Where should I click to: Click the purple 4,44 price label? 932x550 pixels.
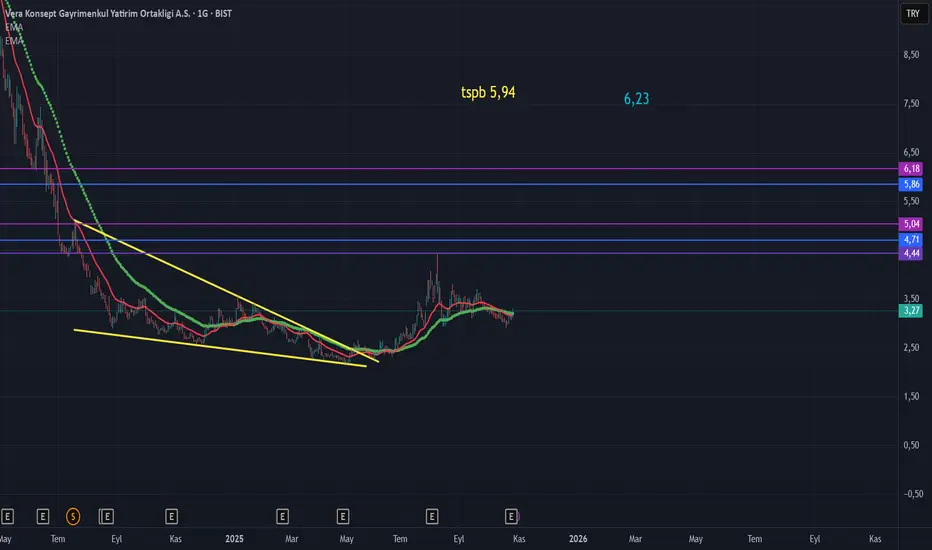tap(911, 254)
